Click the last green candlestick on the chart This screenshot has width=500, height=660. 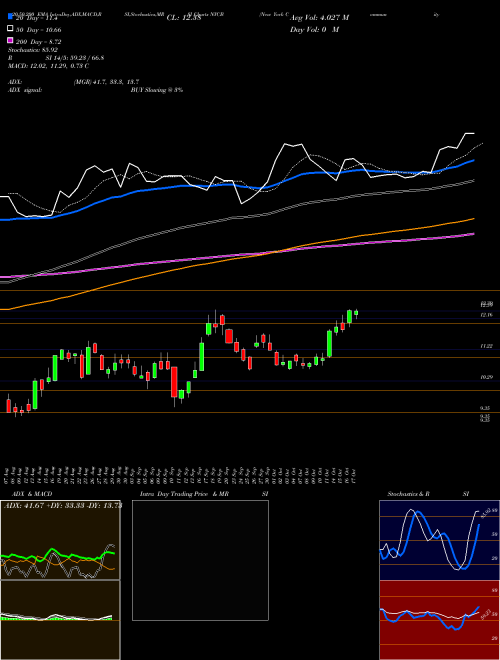pos(356,313)
